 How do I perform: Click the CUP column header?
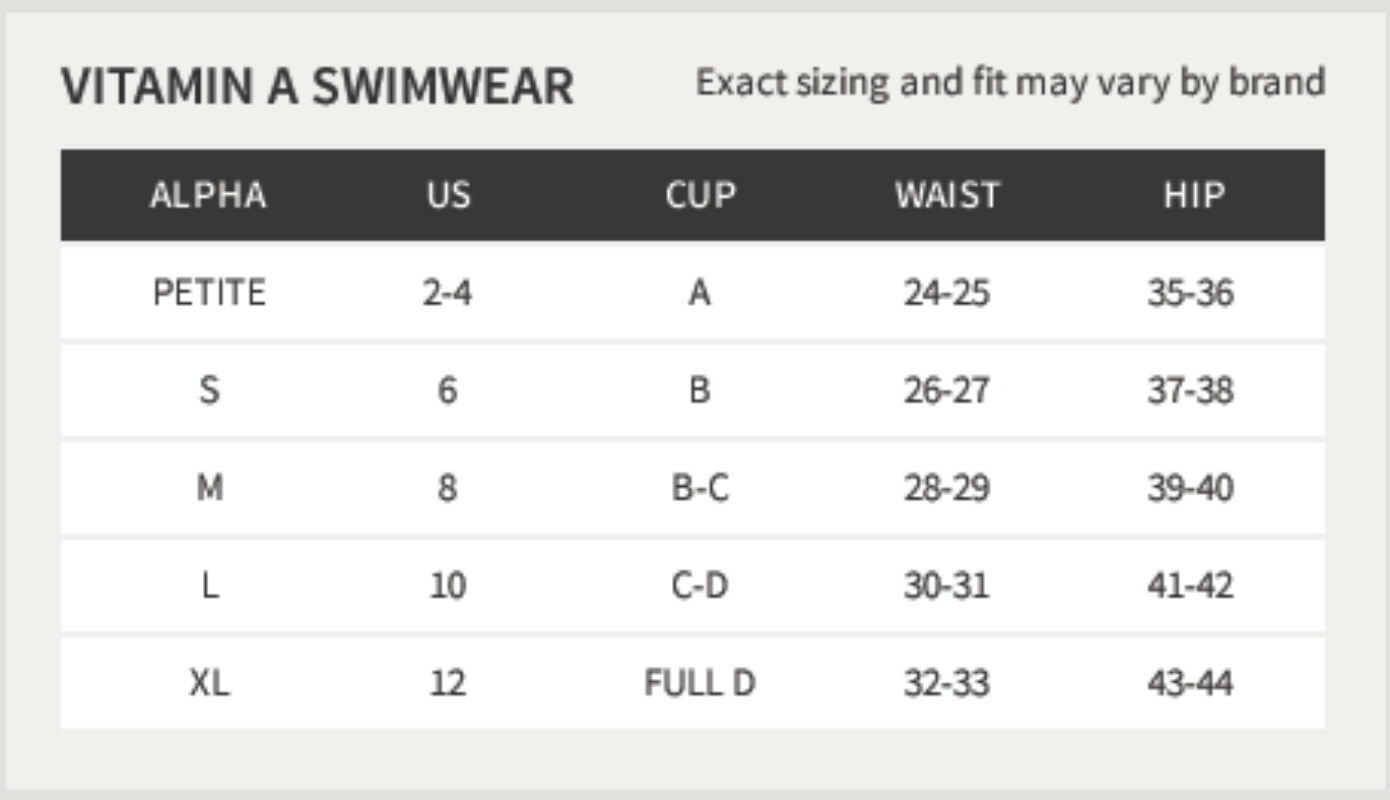(700, 194)
